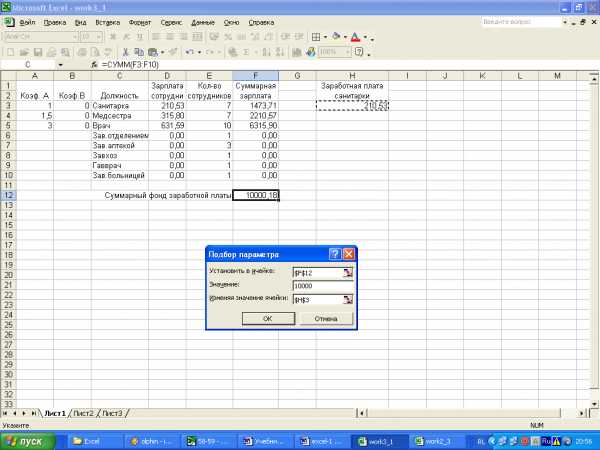
Task: Click the Fill Color bucket icon
Action: pyautogui.click(x=337, y=37)
